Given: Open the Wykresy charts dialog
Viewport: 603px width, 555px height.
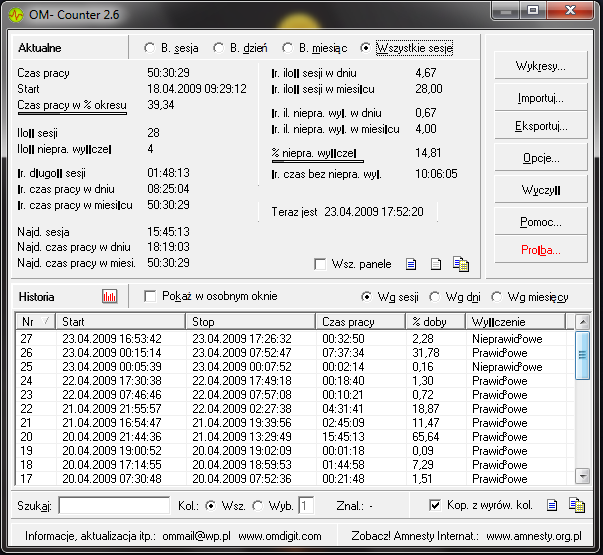Looking at the screenshot, I should [x=541, y=66].
